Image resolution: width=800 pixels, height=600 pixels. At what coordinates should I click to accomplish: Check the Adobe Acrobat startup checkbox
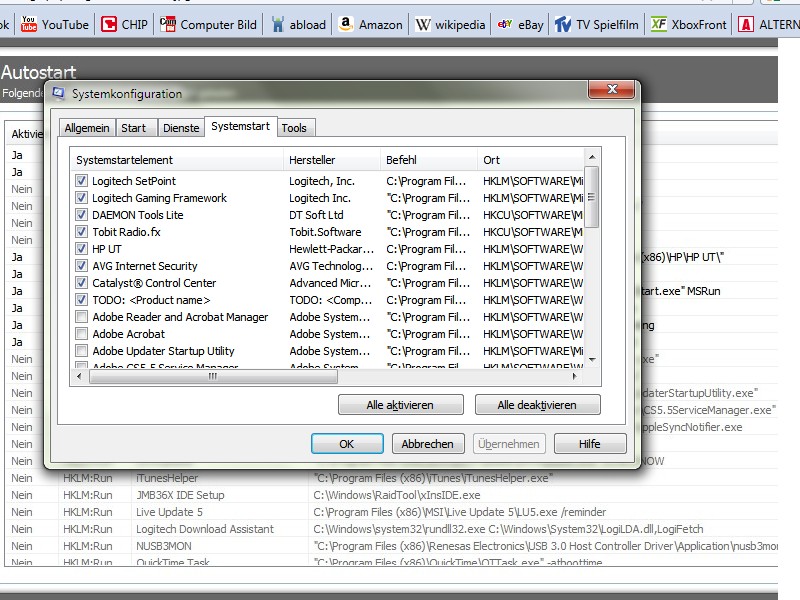coord(81,334)
